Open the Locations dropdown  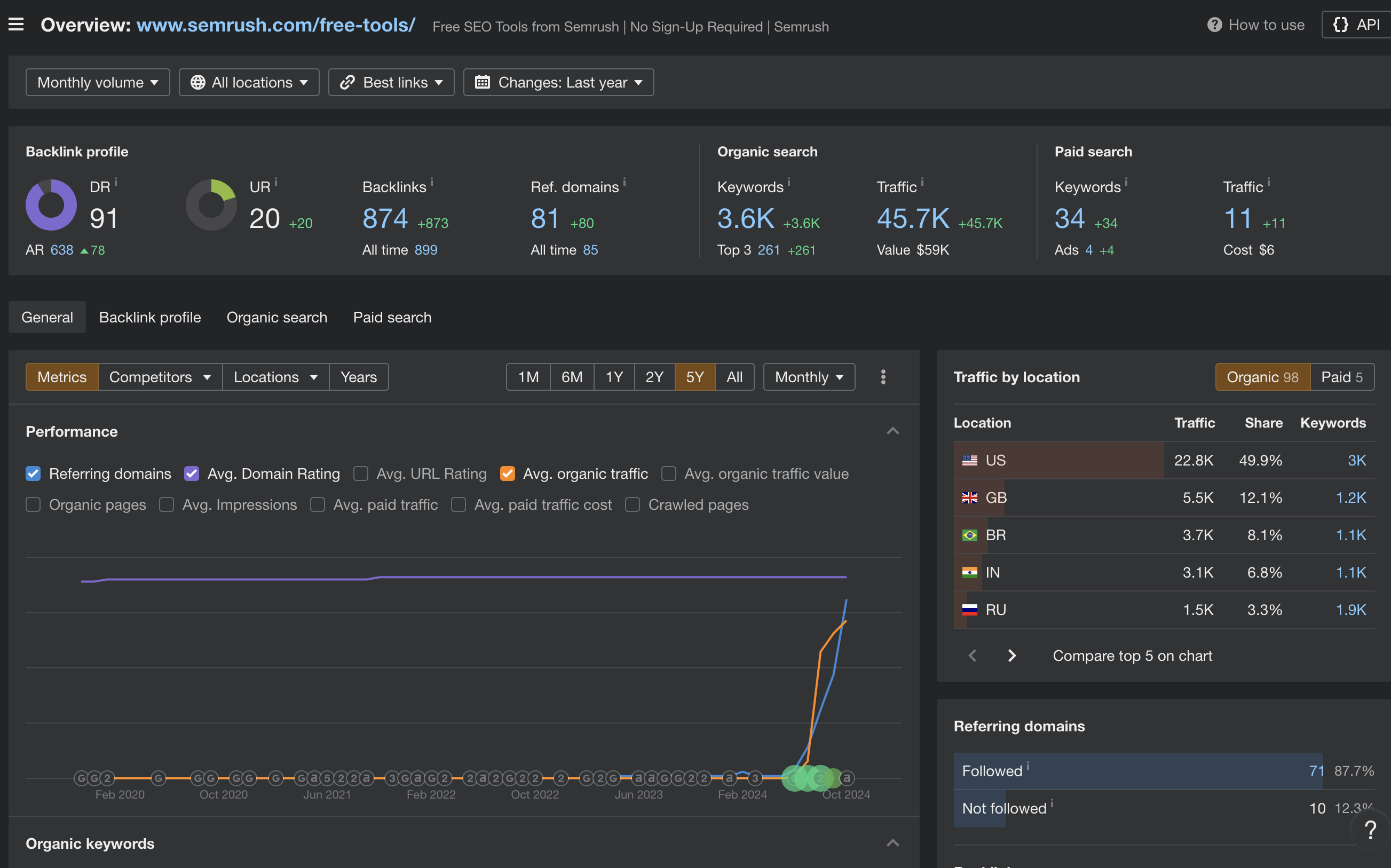pyautogui.click(x=275, y=377)
